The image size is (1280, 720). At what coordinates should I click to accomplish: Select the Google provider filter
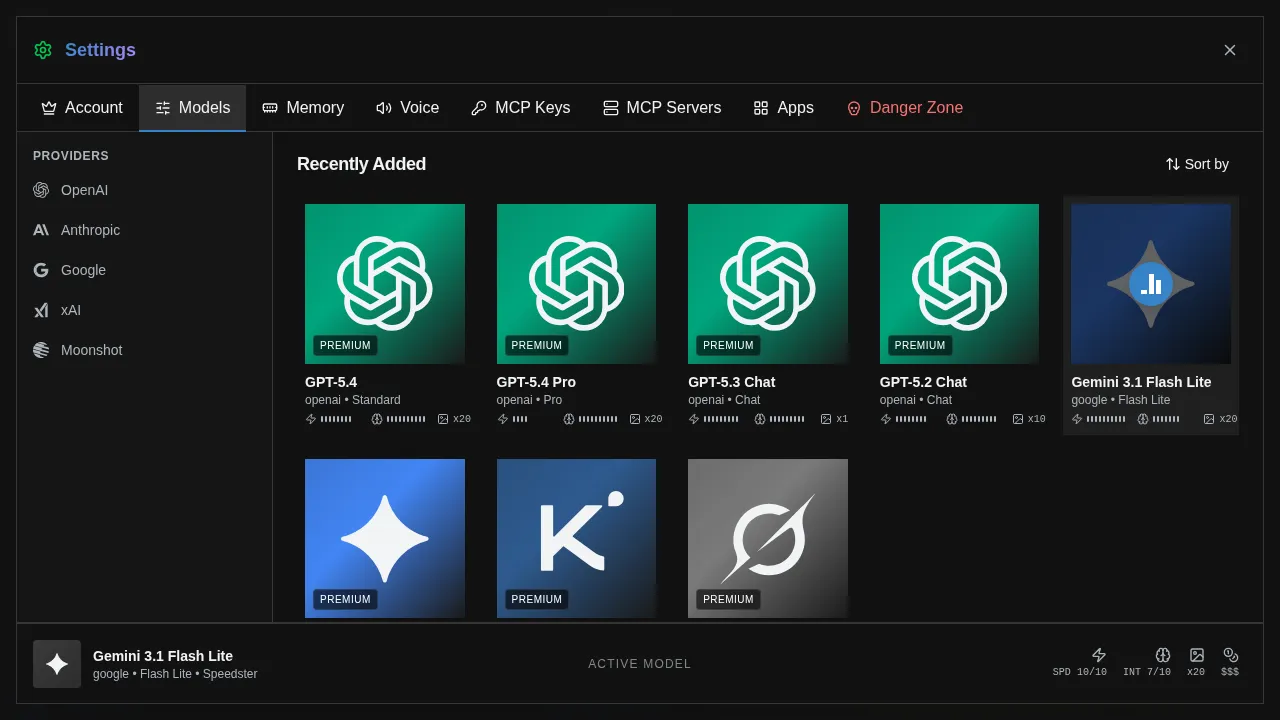point(84,270)
